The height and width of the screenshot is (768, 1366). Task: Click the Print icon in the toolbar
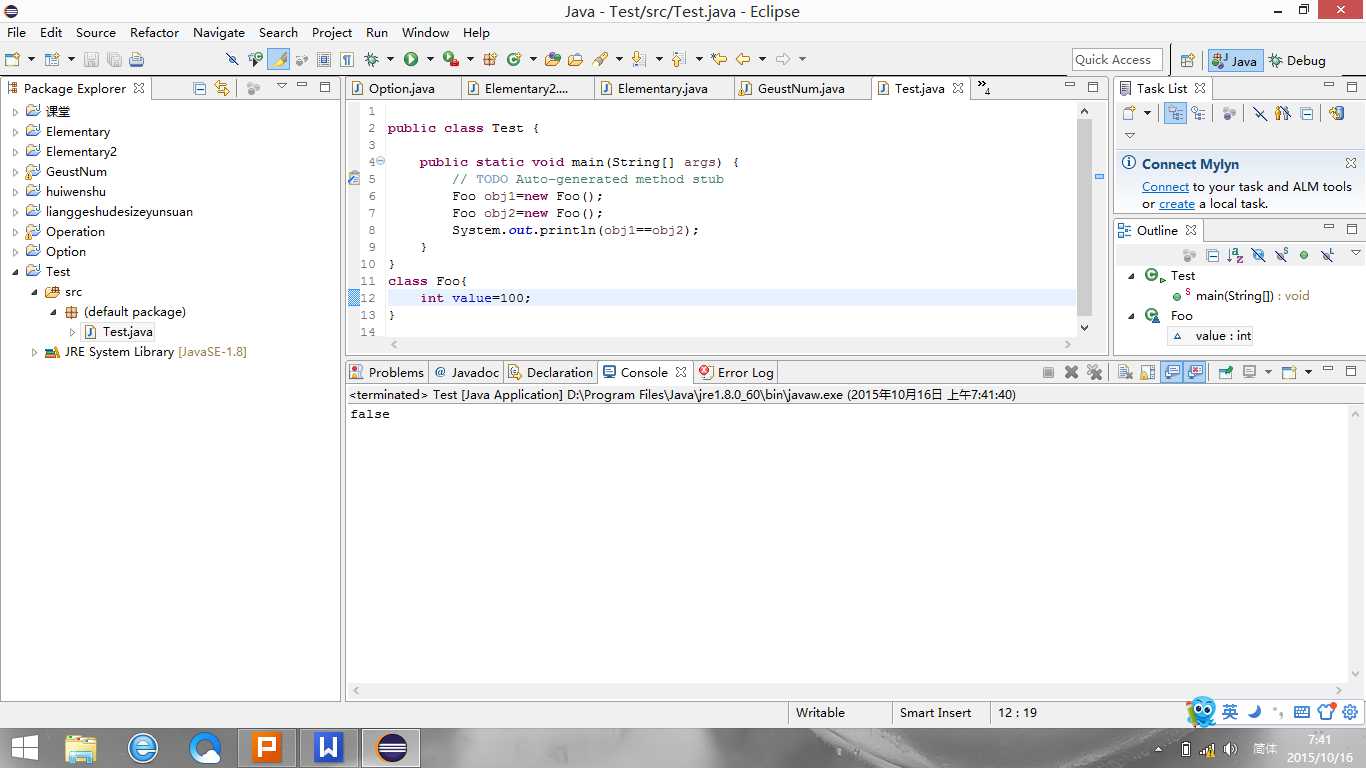136,59
